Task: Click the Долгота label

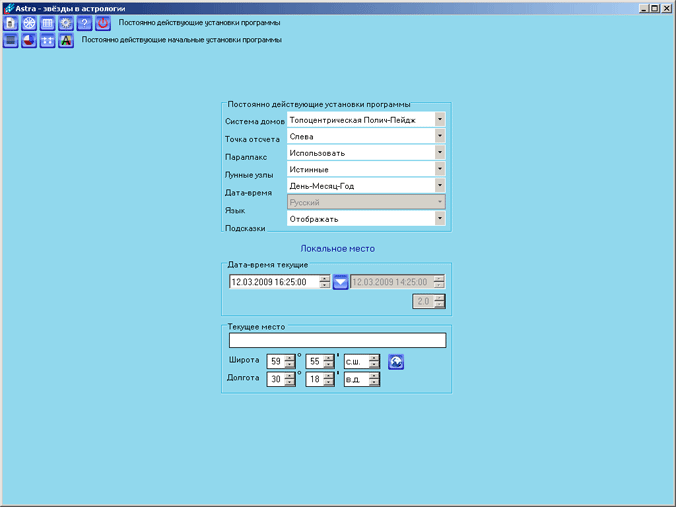Action: [243, 378]
